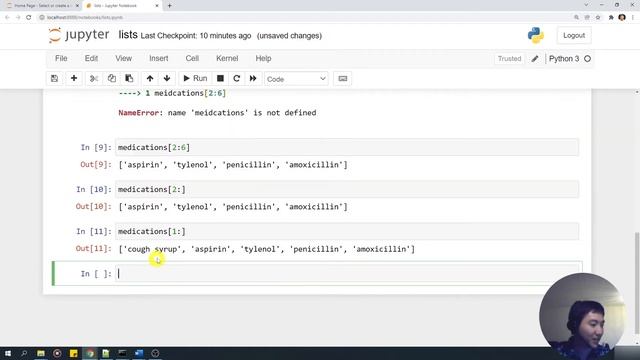Image resolution: width=640 pixels, height=360 pixels.
Task: Rename the notebook title lists
Action: 128,35
